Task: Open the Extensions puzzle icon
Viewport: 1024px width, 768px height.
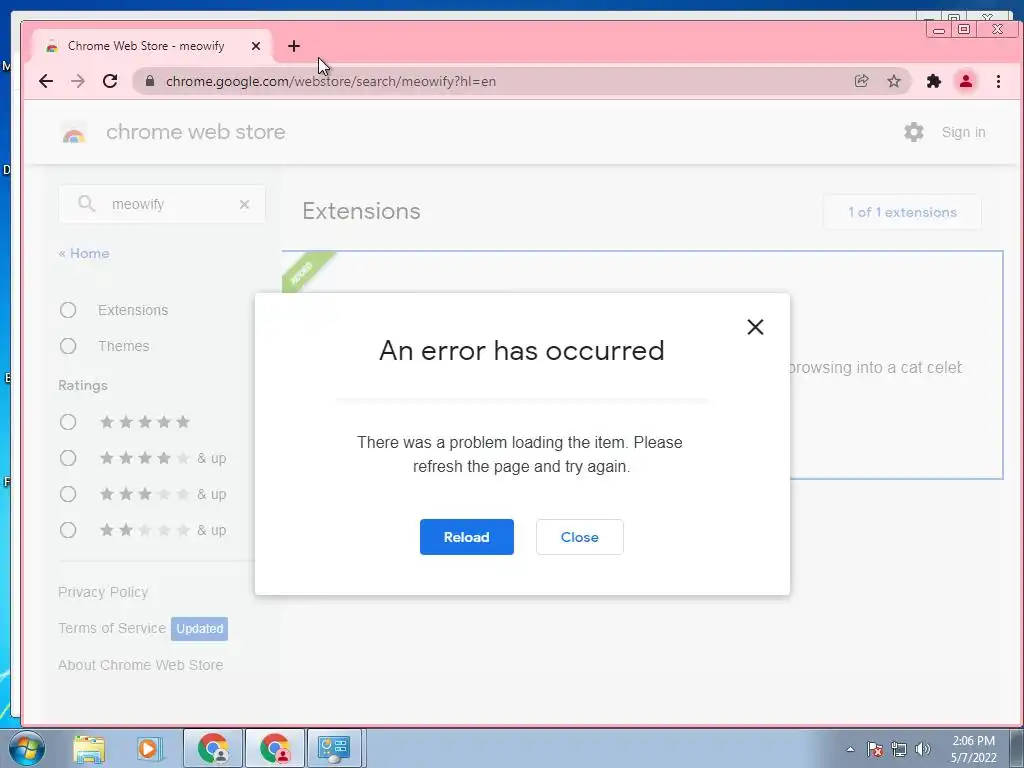Action: coord(934,81)
